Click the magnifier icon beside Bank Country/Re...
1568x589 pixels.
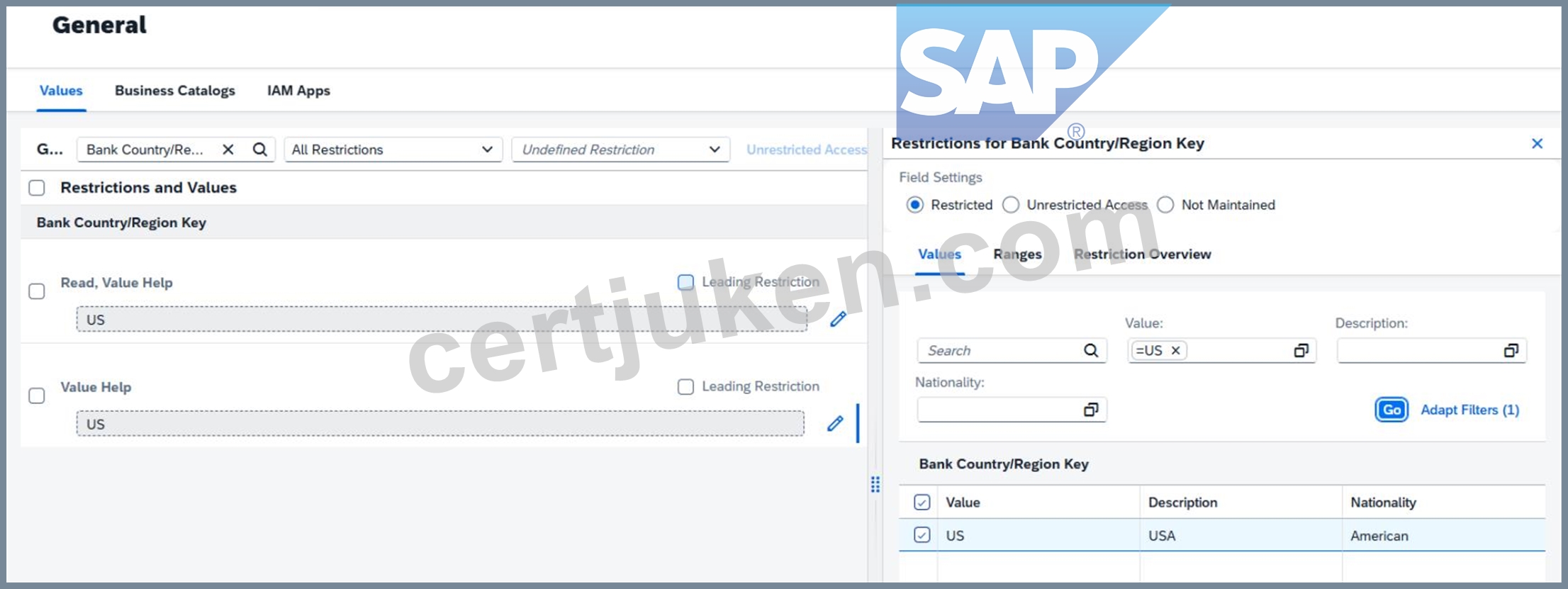(260, 150)
